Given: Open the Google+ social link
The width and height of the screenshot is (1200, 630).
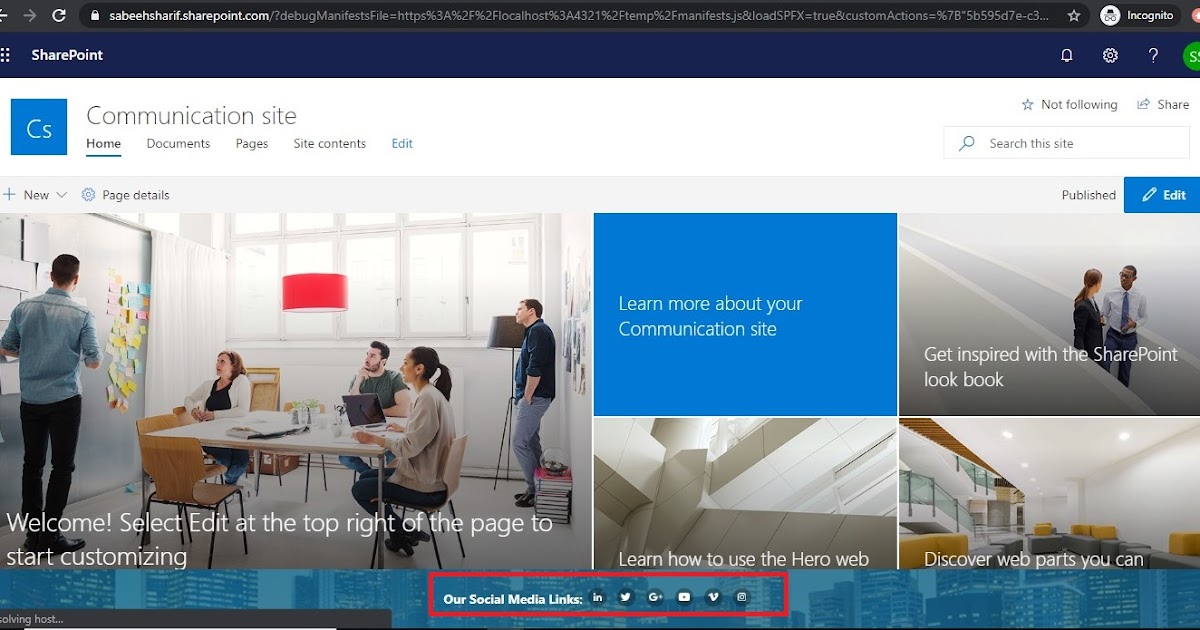Looking at the screenshot, I should tap(654, 596).
